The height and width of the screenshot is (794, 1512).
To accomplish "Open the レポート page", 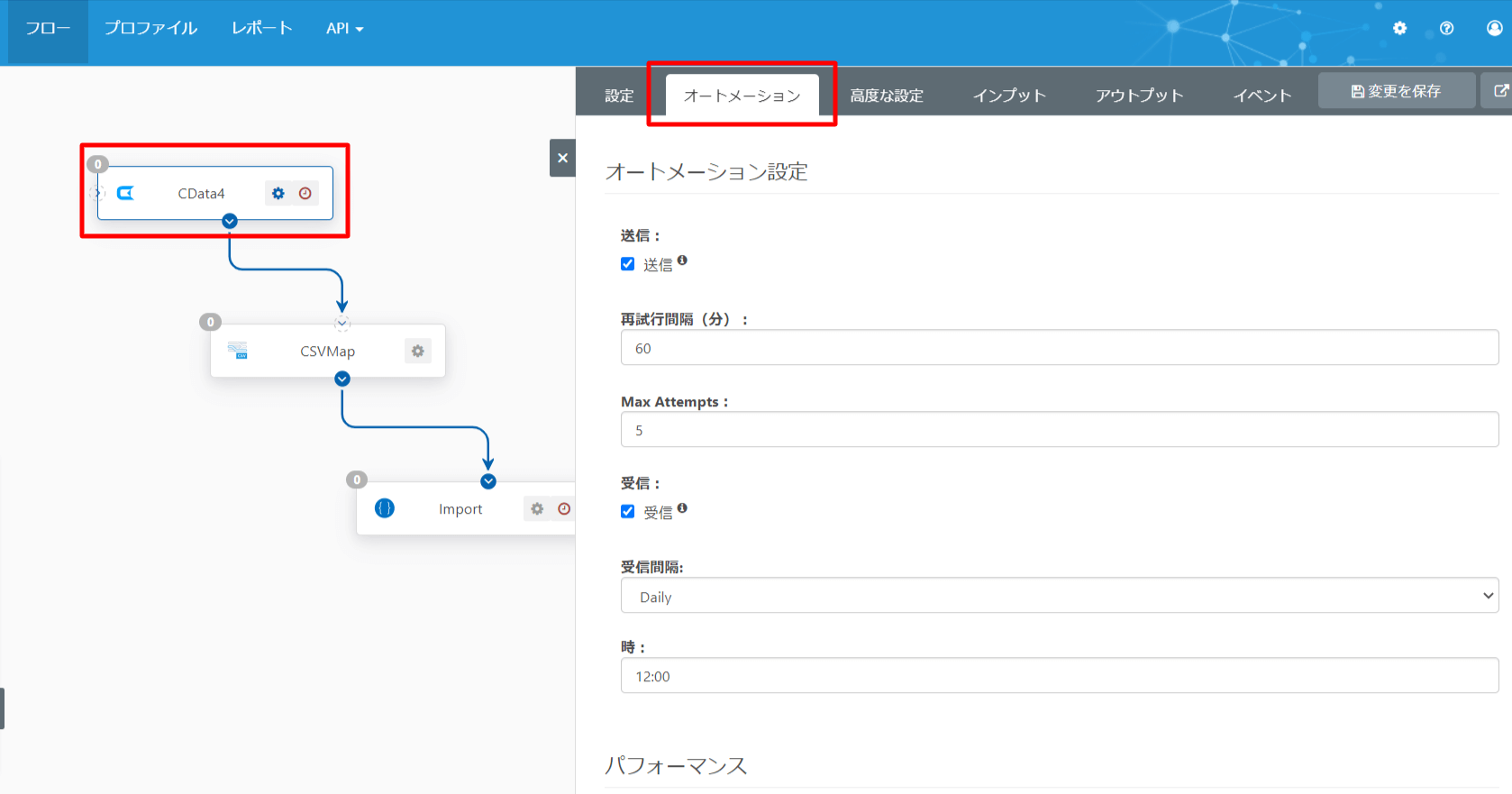I will tap(262, 29).
